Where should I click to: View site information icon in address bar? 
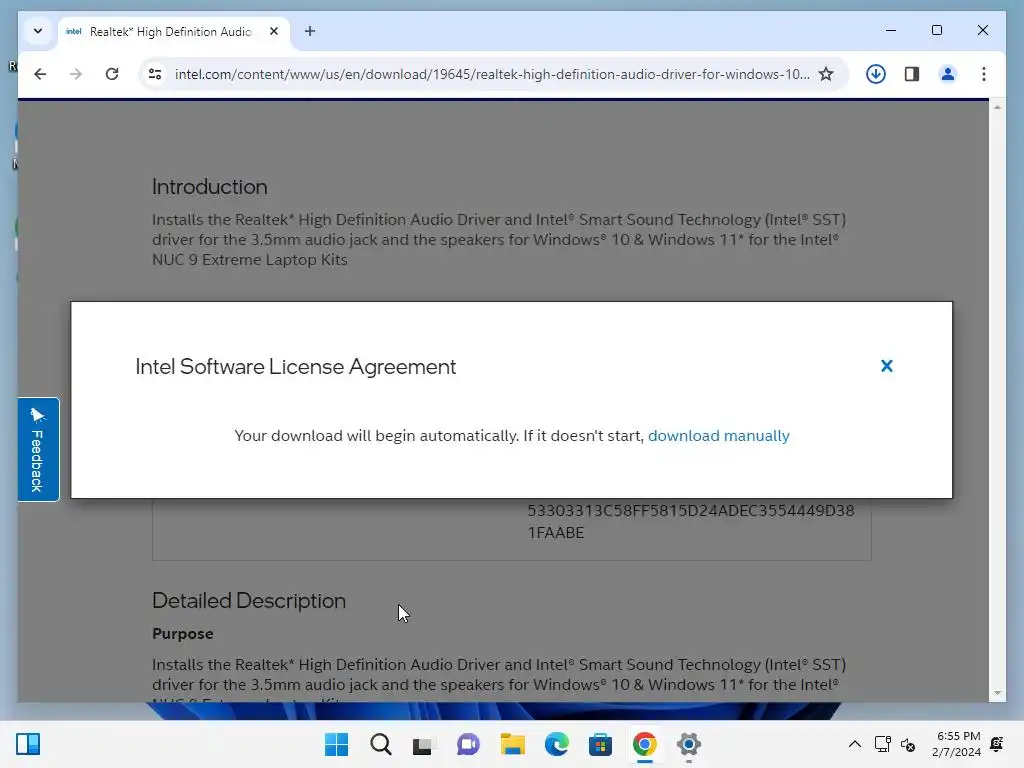155,74
